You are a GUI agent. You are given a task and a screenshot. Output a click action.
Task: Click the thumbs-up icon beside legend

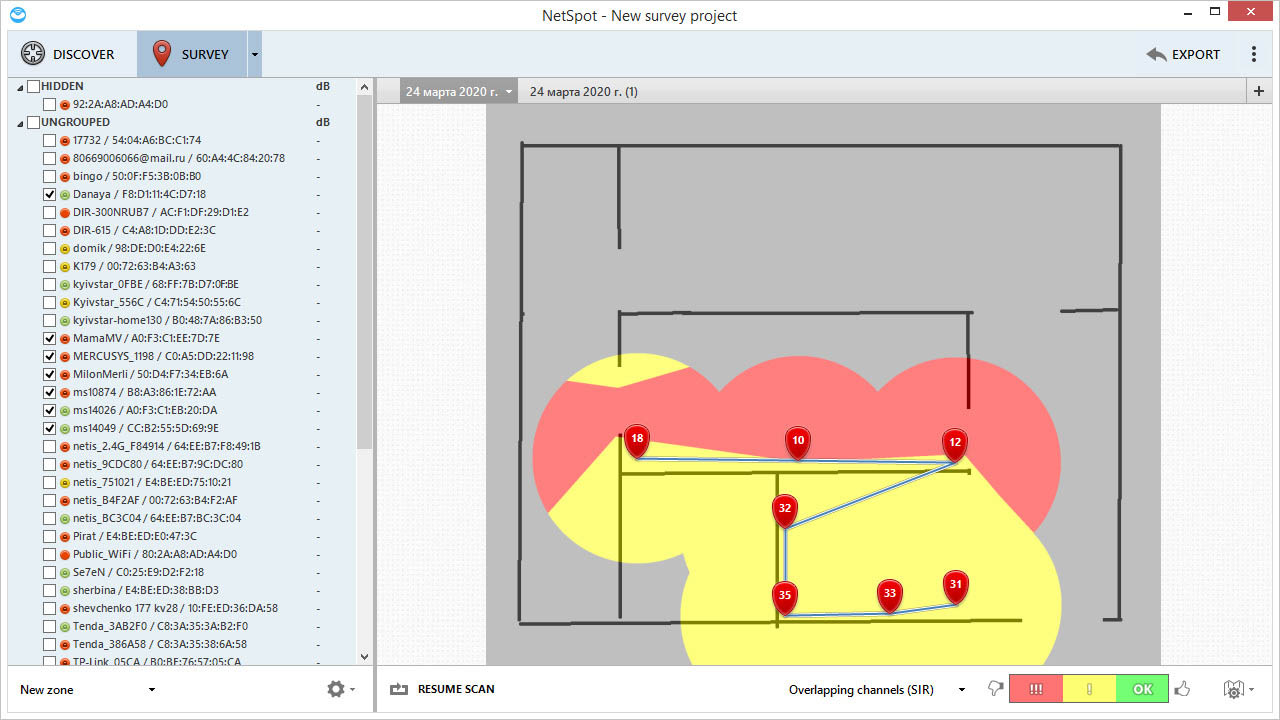1183,689
